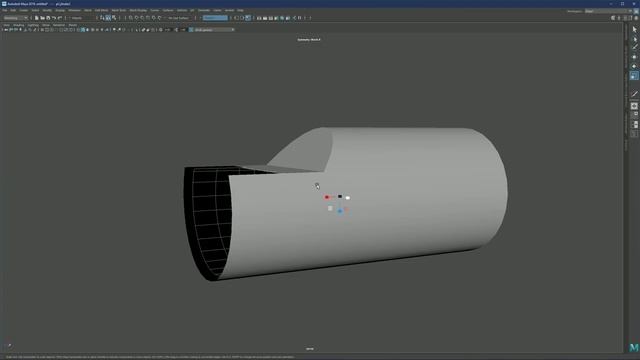640x360 pixels.
Task: Create a new scene from status line
Action: 37,18
